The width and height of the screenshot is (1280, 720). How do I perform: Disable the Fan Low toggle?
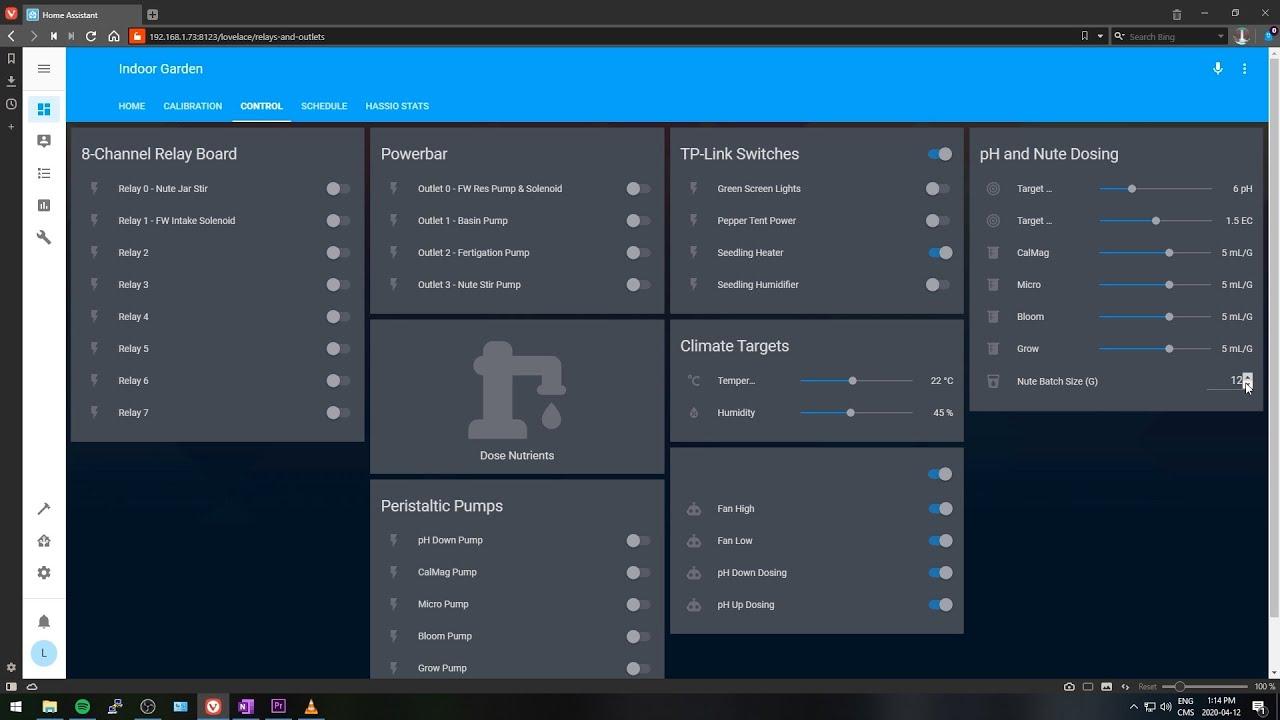pyautogui.click(x=940, y=540)
